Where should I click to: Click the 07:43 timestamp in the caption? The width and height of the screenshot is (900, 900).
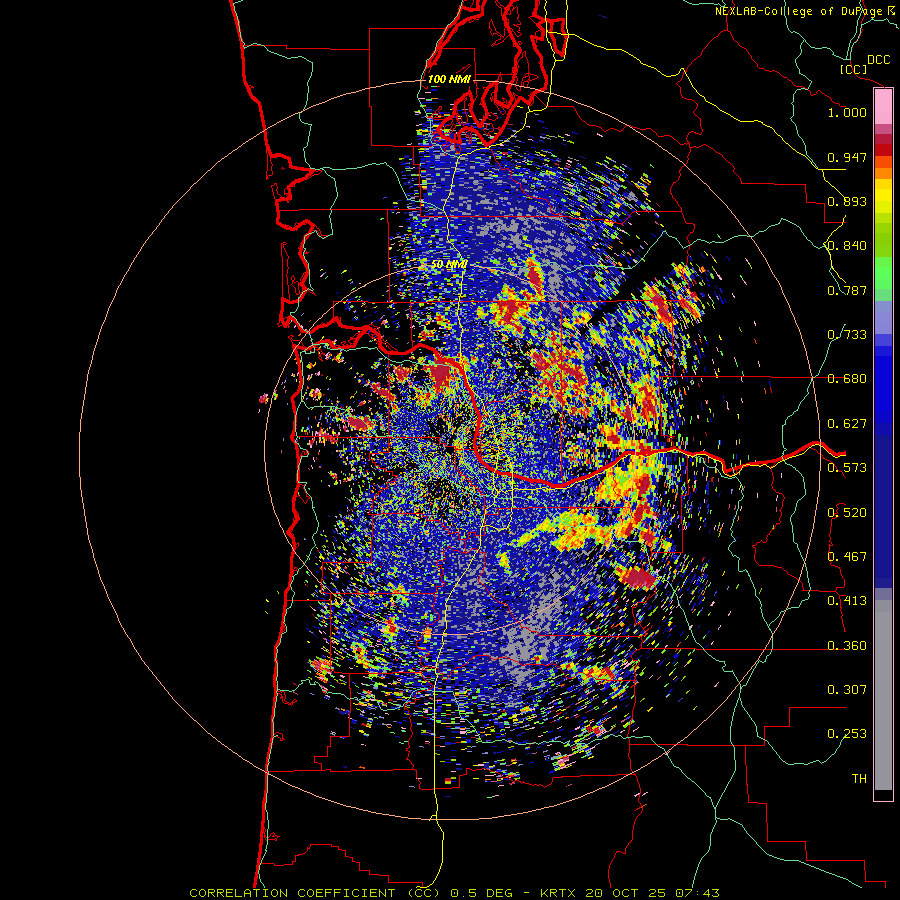coord(697,893)
